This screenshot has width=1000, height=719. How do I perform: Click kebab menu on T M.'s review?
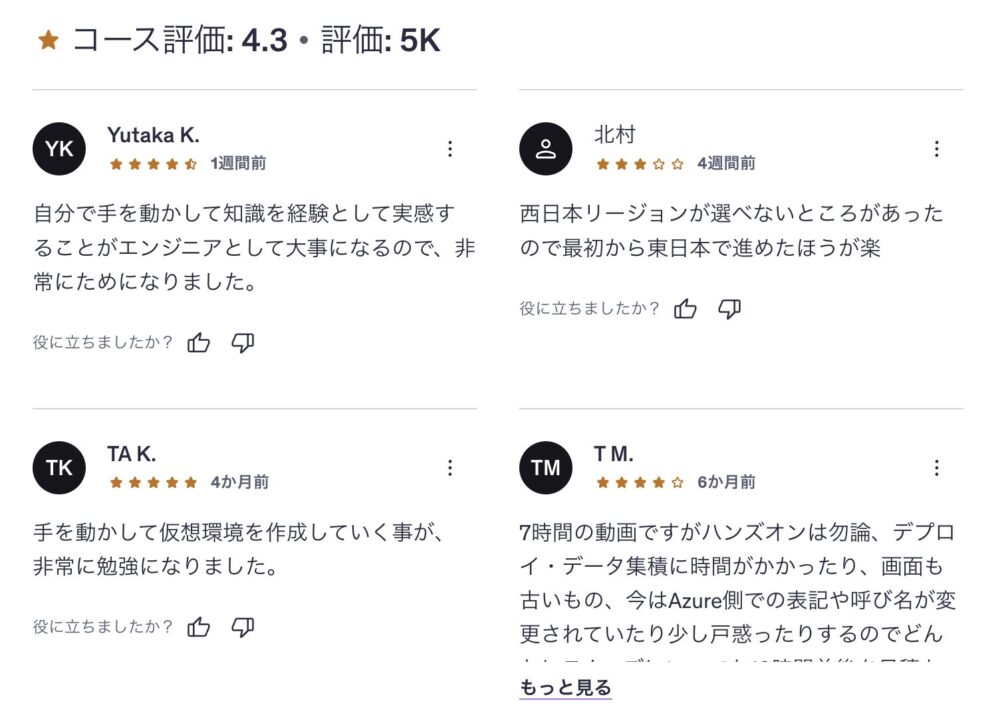937,467
